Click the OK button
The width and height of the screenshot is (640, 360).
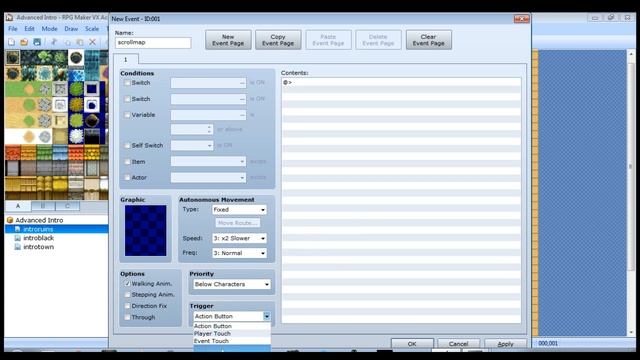click(x=412, y=344)
